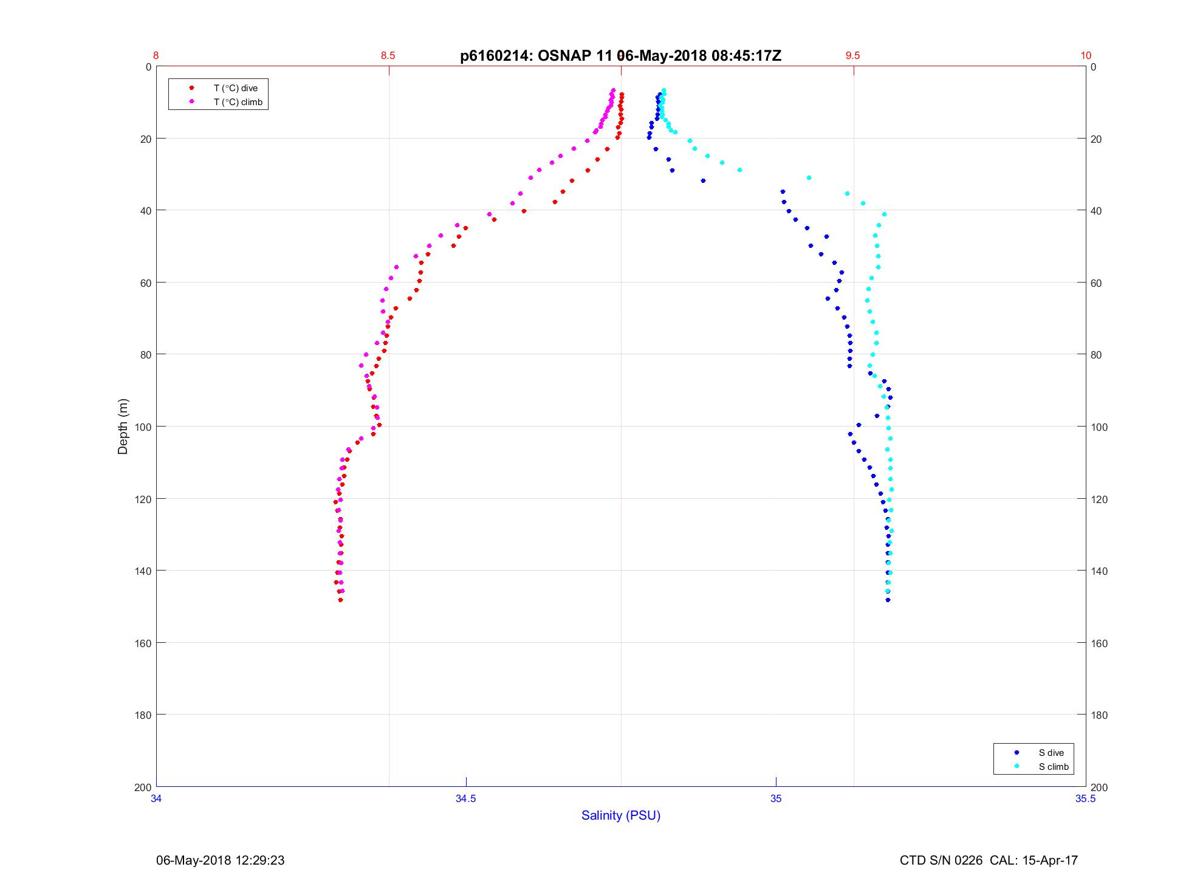Click the left depth tick label 100
Image resolution: width=1200 pixels, height=885 pixels.
coord(143,427)
